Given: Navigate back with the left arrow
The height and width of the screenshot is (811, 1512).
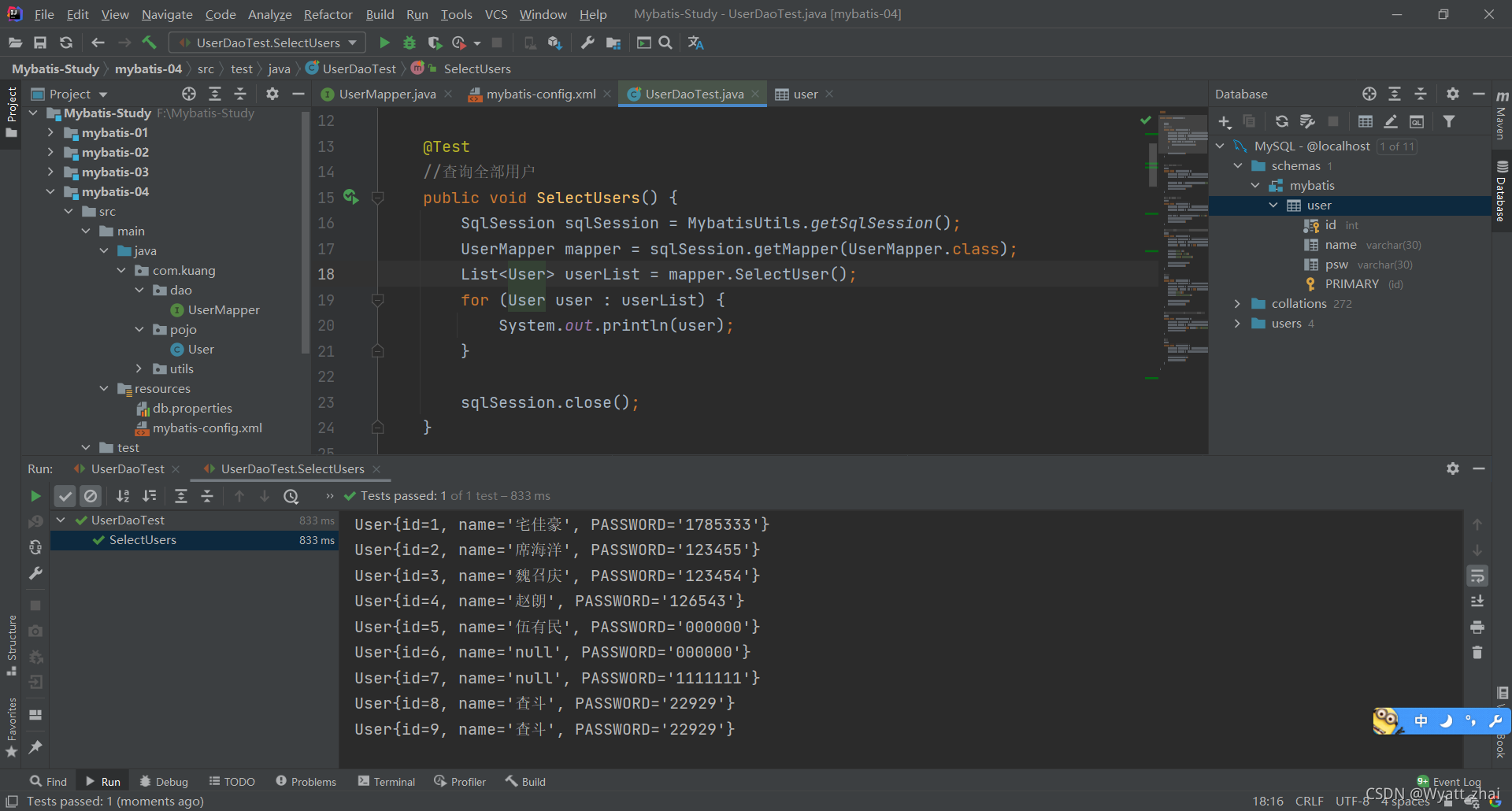Looking at the screenshot, I should point(98,43).
